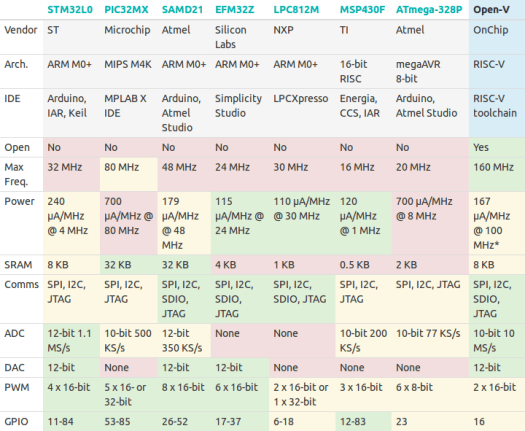Click the MIPS M4K architecture cell
Screen dimensions: 525x431
pos(129,72)
